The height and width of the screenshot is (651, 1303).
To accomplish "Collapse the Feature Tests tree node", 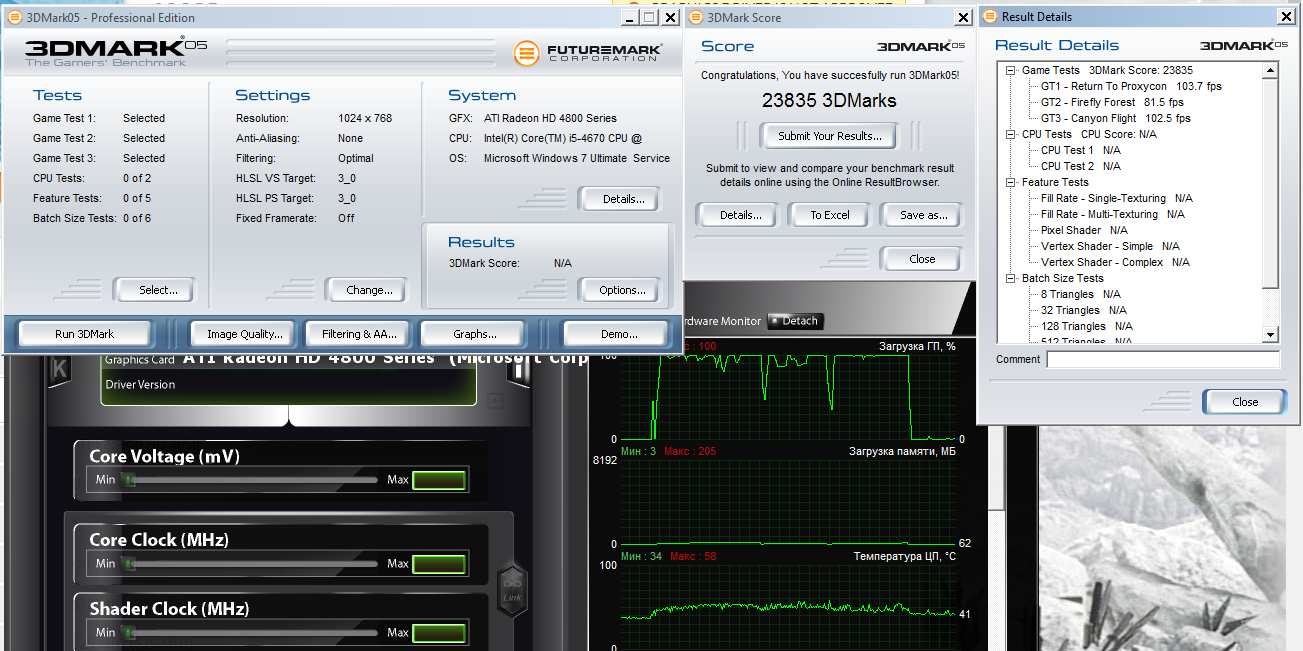I will point(1011,182).
